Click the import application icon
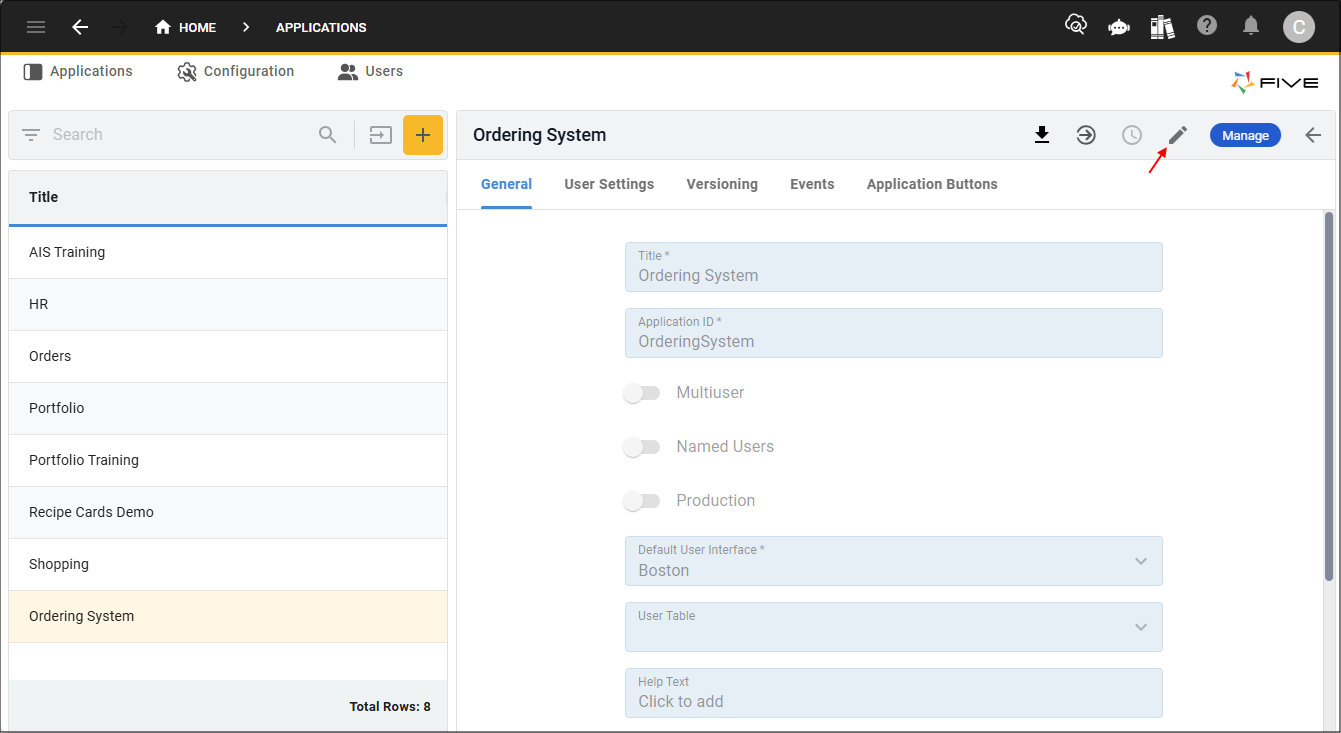The width and height of the screenshot is (1341, 733). click(x=380, y=135)
